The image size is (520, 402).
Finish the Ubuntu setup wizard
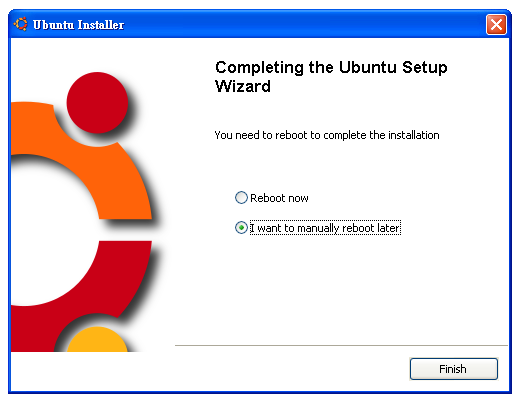[x=453, y=369]
